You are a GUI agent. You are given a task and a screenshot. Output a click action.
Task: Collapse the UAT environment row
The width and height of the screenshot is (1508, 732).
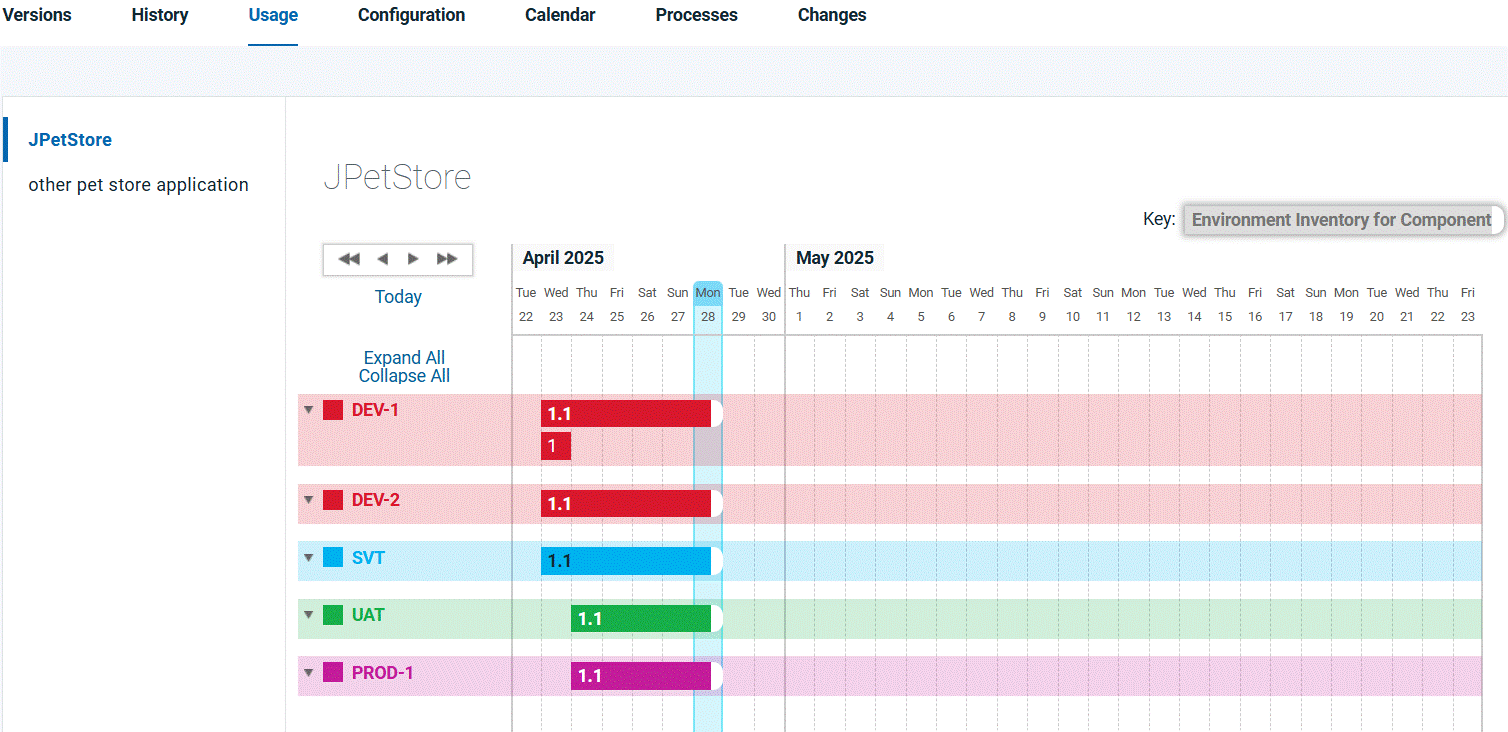point(309,615)
